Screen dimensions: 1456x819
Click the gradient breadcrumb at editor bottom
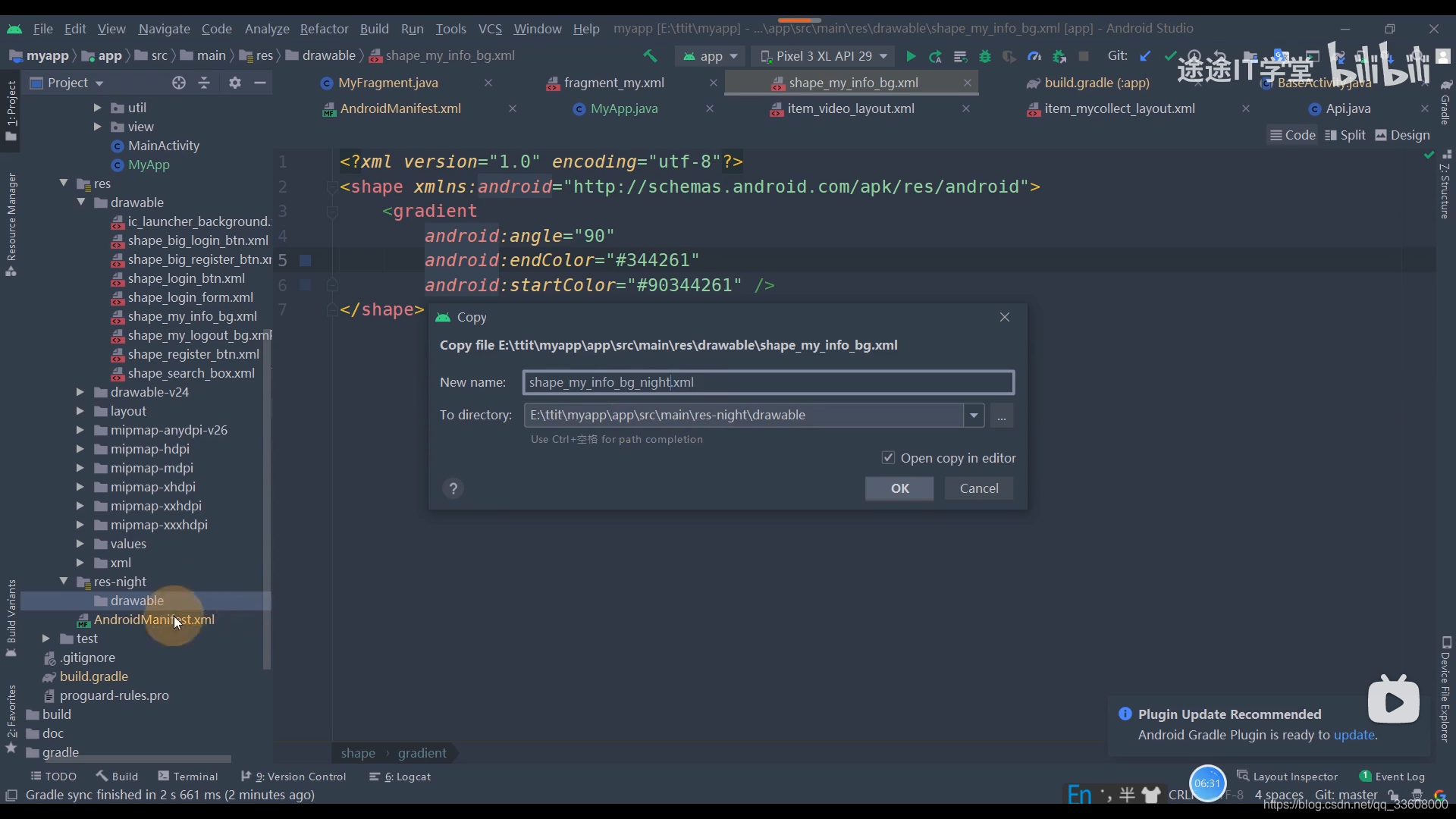pos(422,753)
